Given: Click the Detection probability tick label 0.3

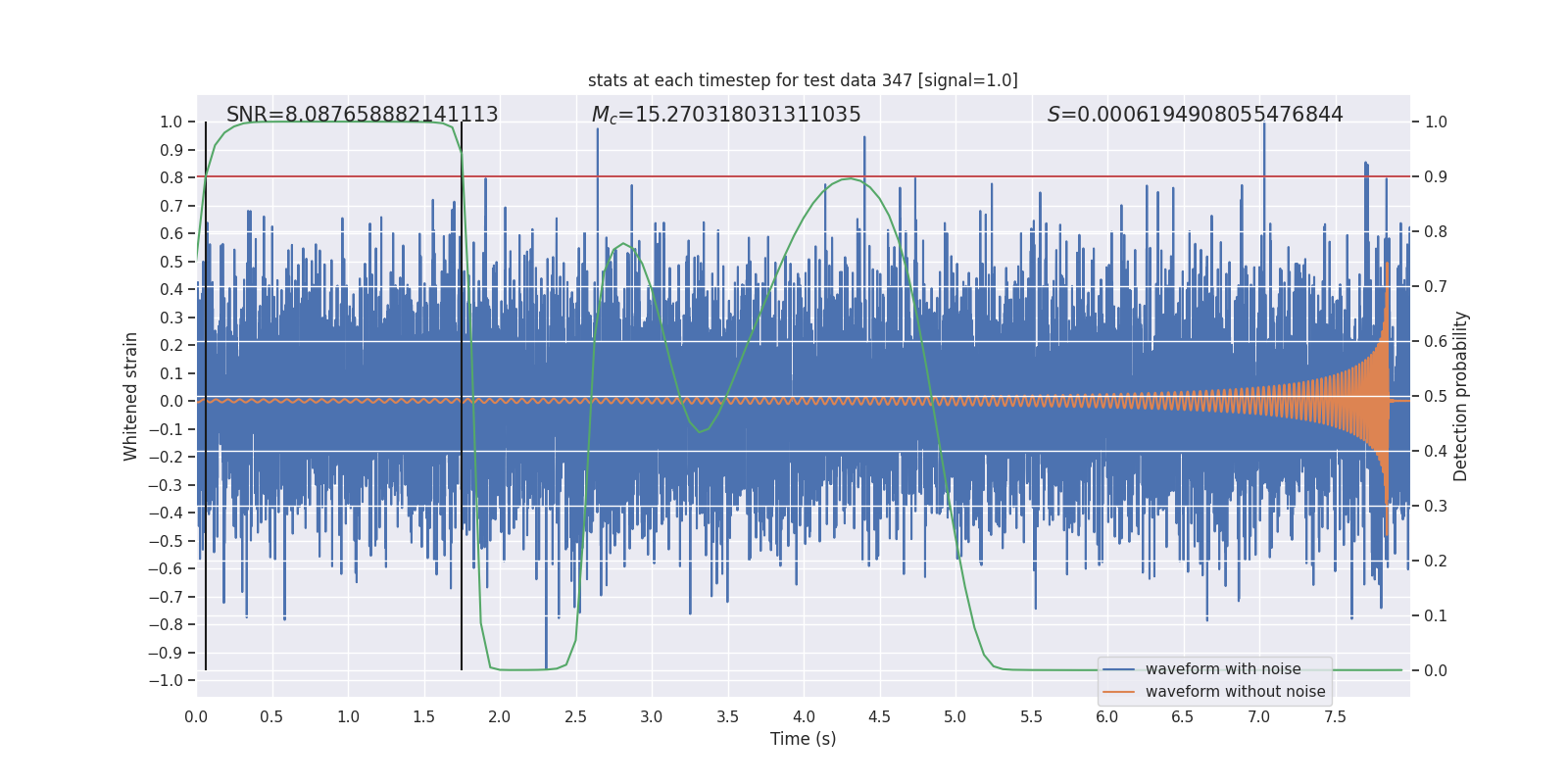Looking at the screenshot, I should coord(1436,506).
